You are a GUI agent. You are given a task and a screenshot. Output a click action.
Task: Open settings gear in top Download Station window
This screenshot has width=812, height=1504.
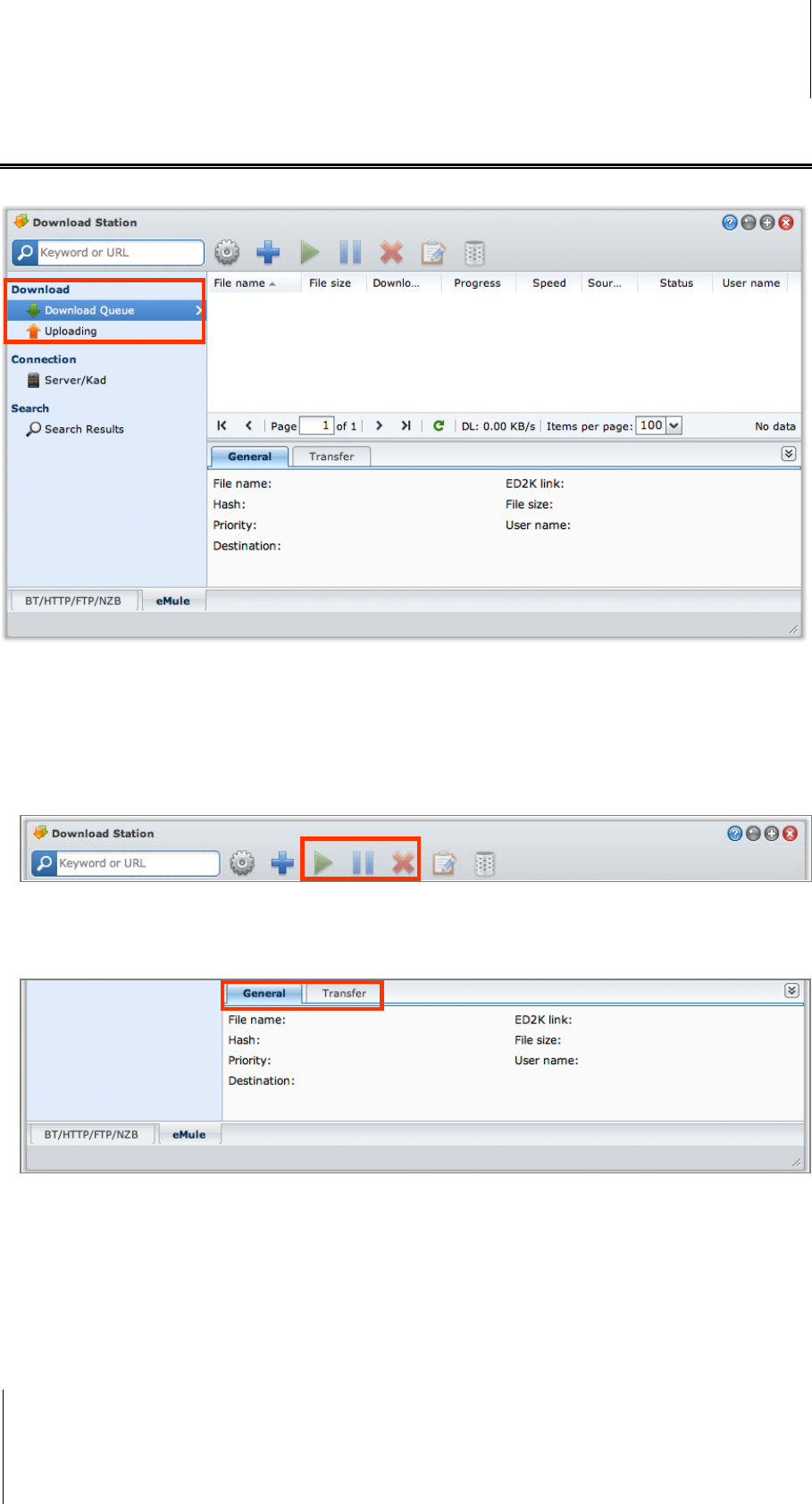tap(228, 253)
